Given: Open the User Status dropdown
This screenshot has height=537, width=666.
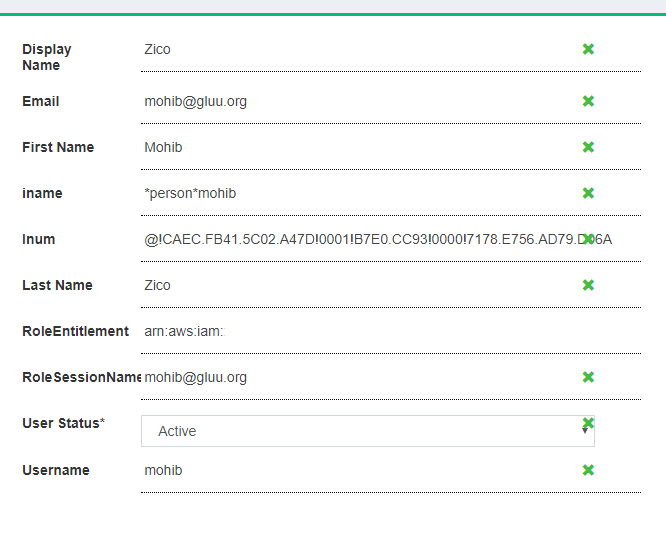Looking at the screenshot, I should (x=367, y=432).
